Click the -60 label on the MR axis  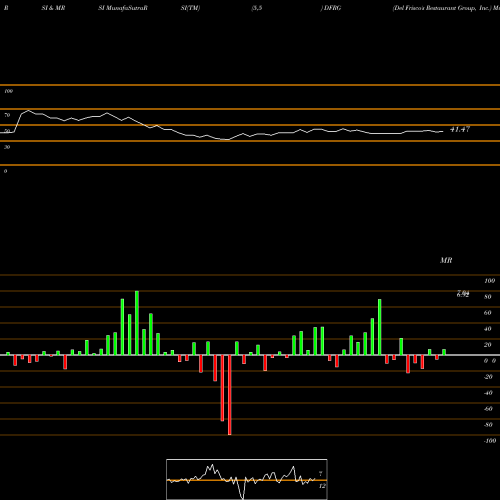point(488,409)
